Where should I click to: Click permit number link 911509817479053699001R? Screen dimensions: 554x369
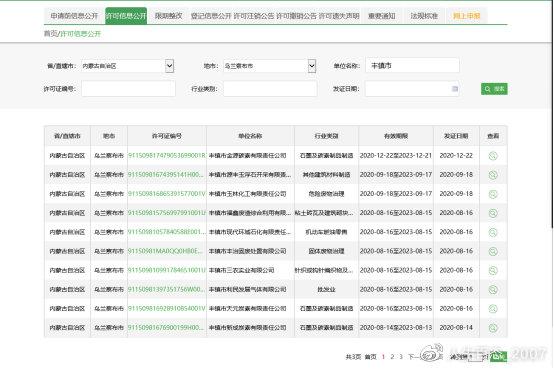166,156
